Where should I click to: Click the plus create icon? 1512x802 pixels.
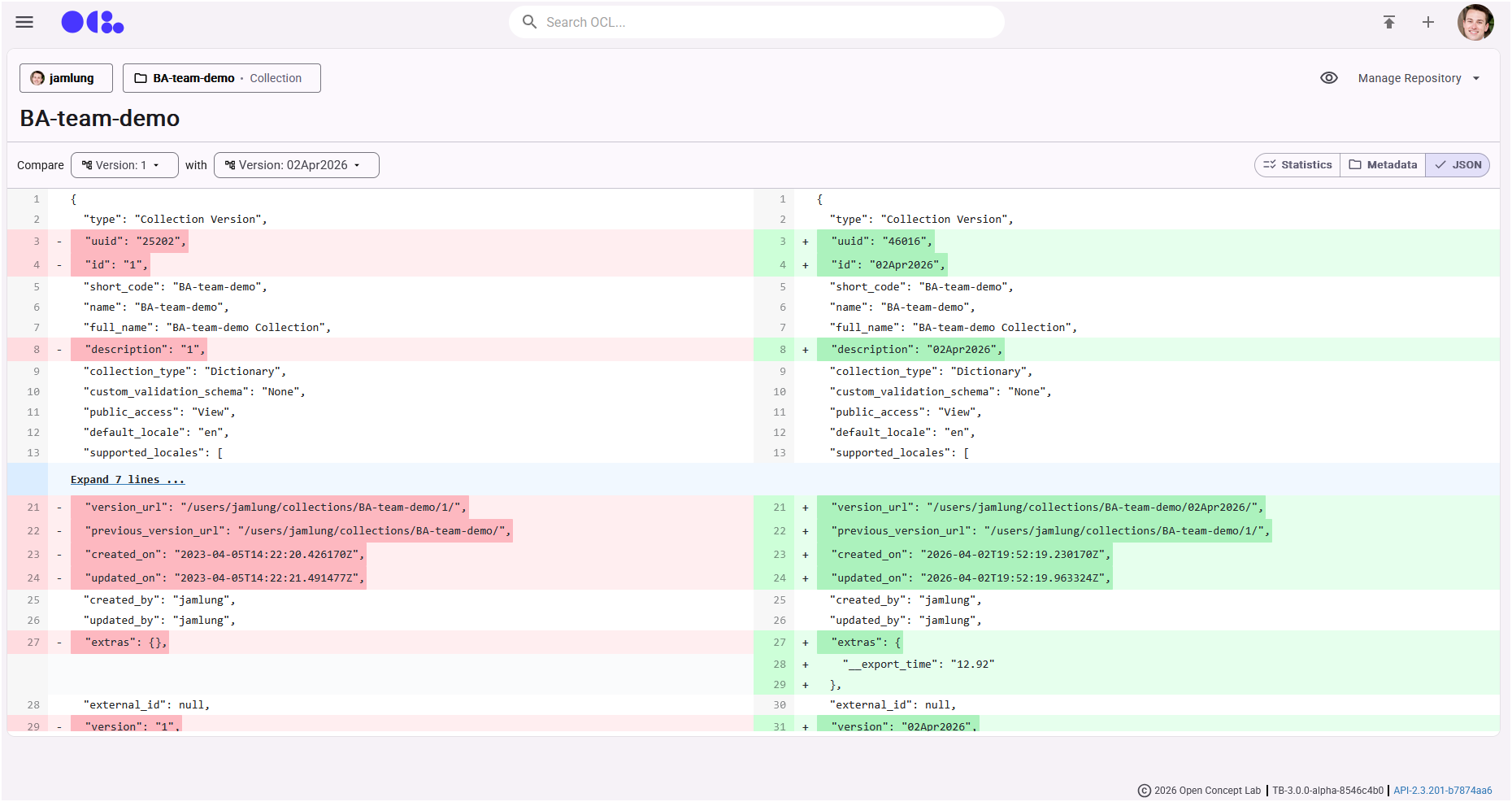(1428, 22)
